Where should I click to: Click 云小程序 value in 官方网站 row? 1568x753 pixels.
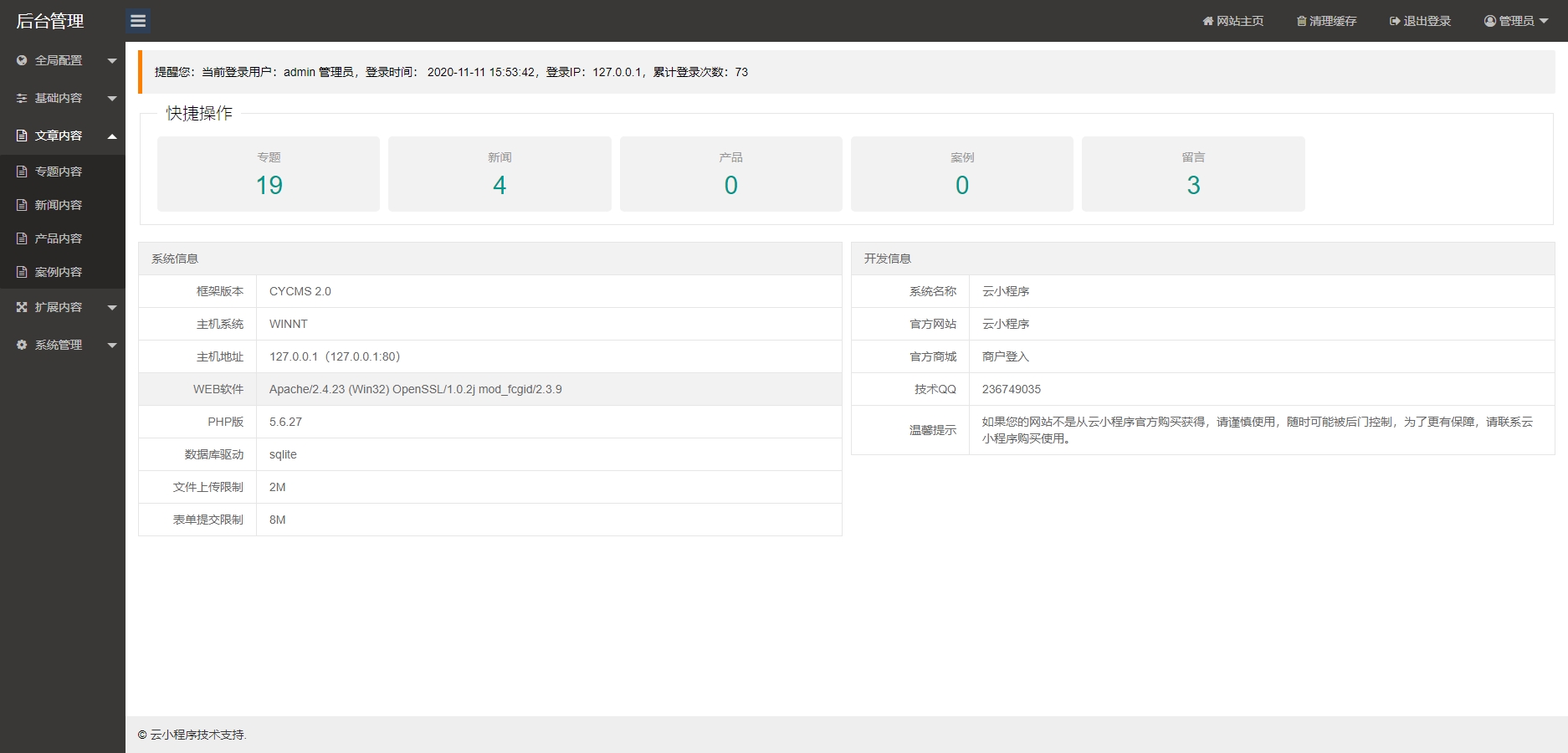click(1006, 324)
